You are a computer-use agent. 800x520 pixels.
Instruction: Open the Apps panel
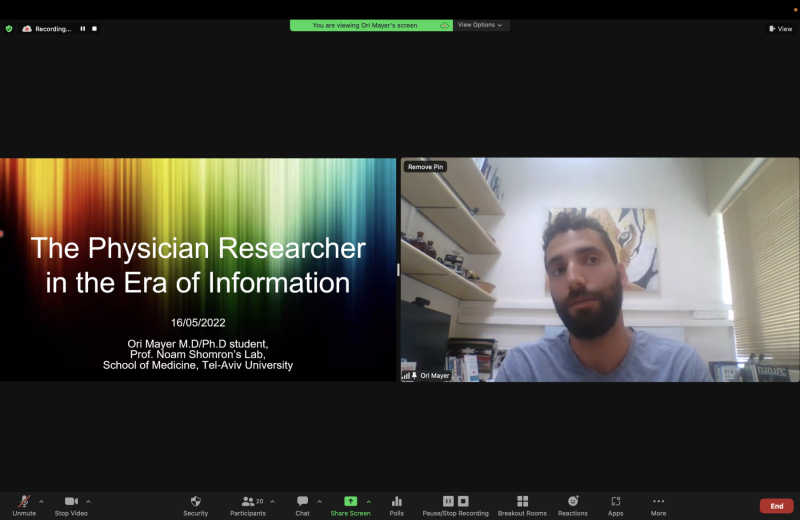(x=615, y=505)
